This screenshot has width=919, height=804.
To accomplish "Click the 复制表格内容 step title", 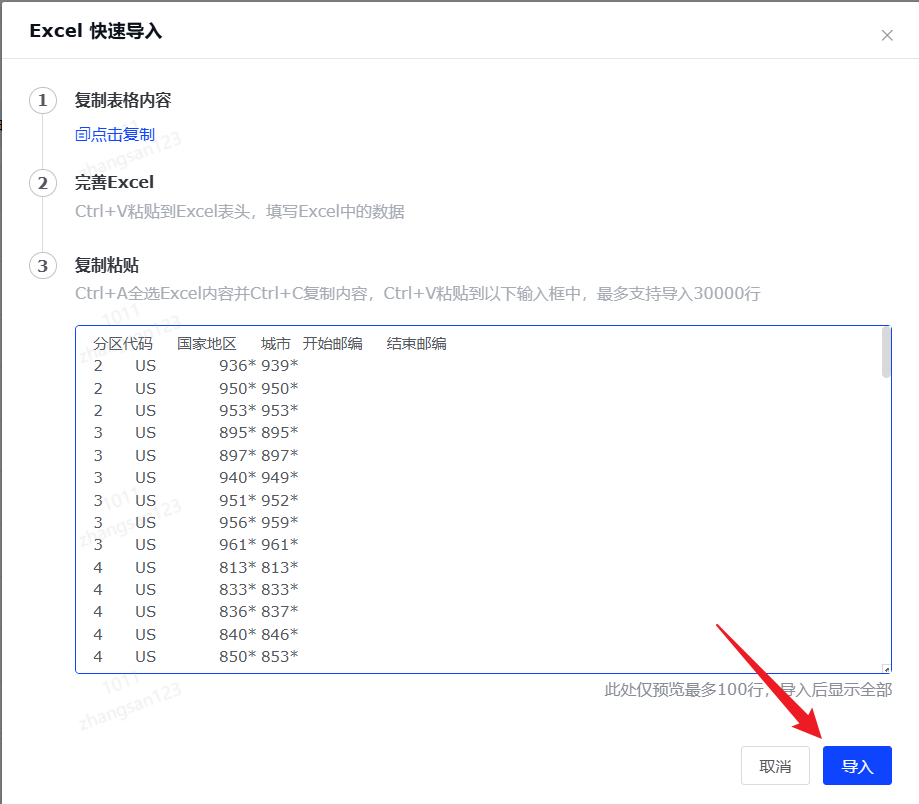I will pos(123,100).
